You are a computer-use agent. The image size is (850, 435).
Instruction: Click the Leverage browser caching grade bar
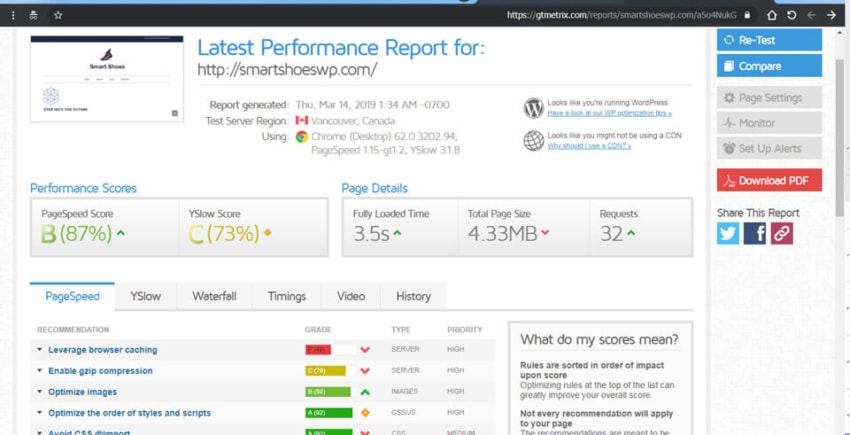(x=331, y=350)
